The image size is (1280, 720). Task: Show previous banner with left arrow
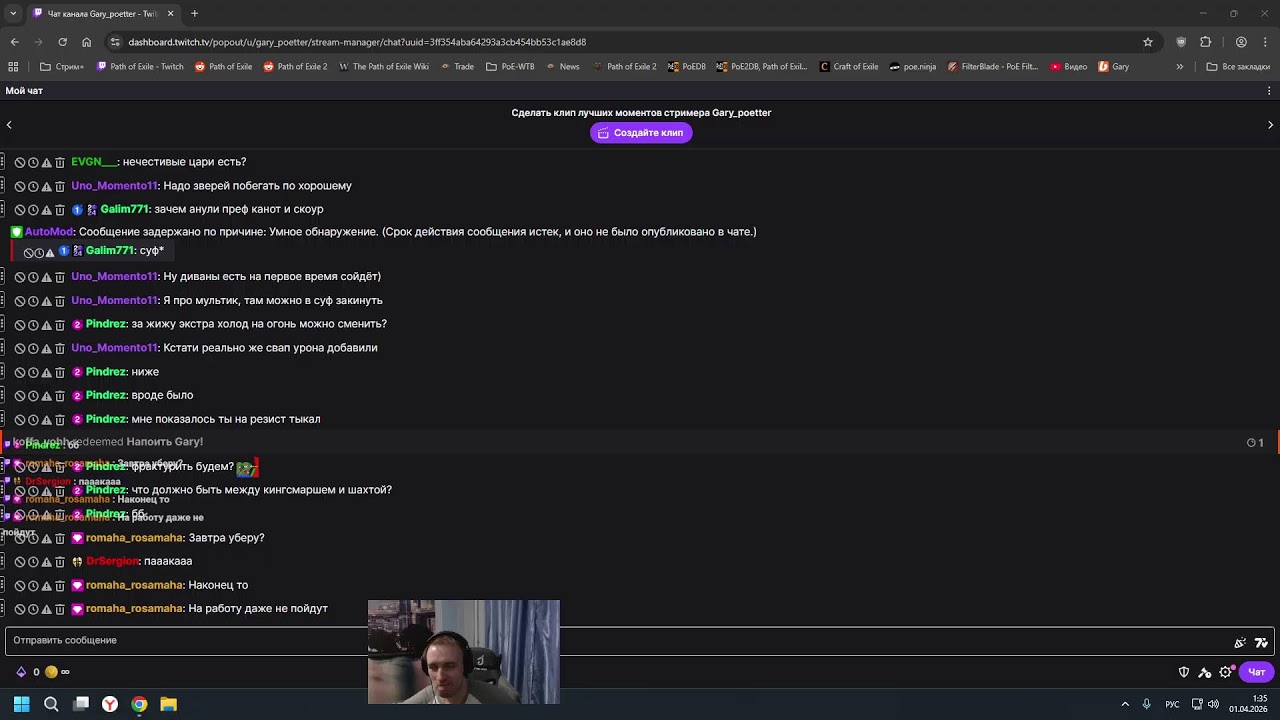pyautogui.click(x=9, y=125)
